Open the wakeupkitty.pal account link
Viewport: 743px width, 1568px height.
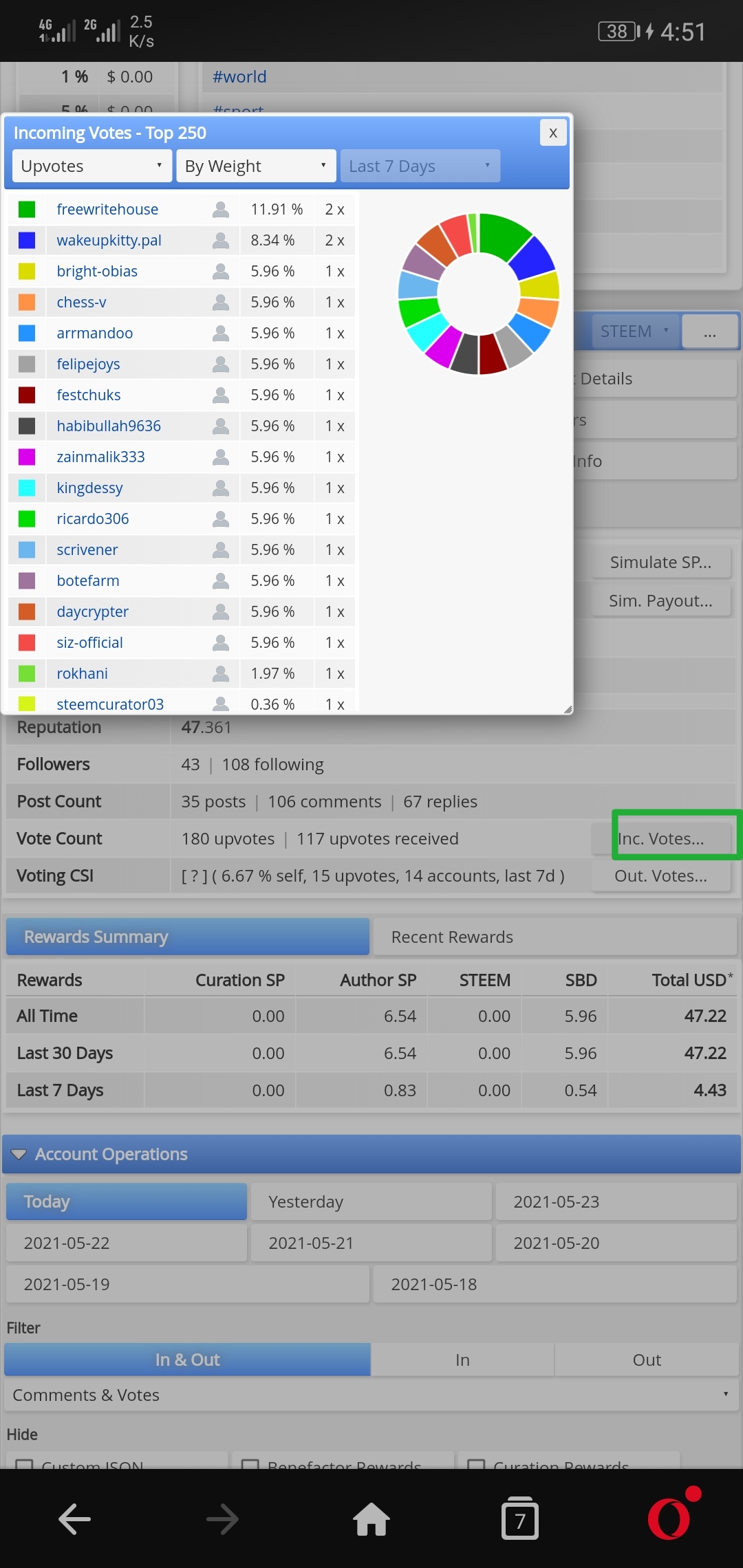[109, 240]
